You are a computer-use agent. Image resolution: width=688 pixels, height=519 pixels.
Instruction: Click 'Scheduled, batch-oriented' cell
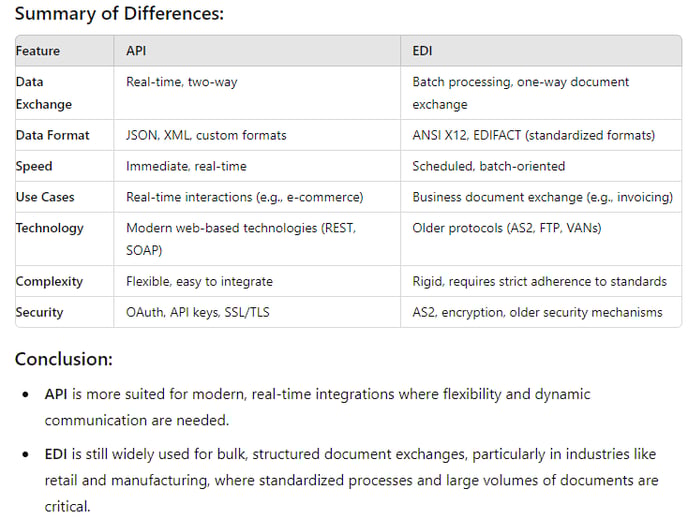click(488, 166)
